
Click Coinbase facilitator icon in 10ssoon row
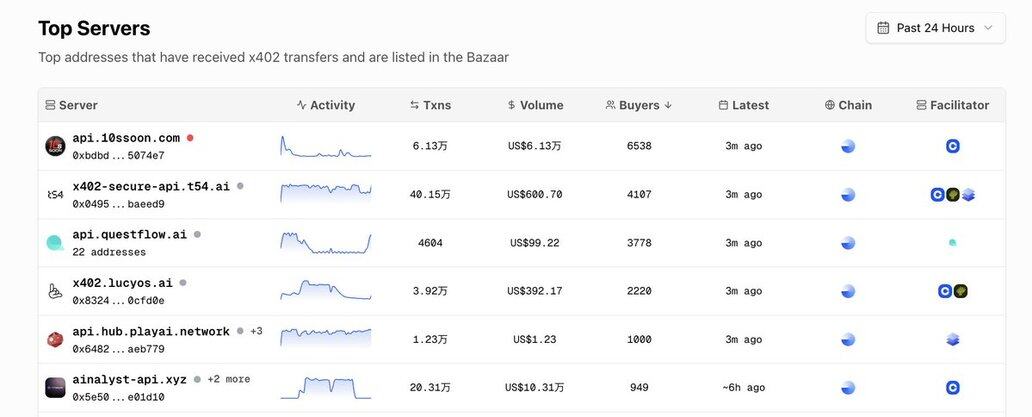pyautogui.click(x=953, y=146)
